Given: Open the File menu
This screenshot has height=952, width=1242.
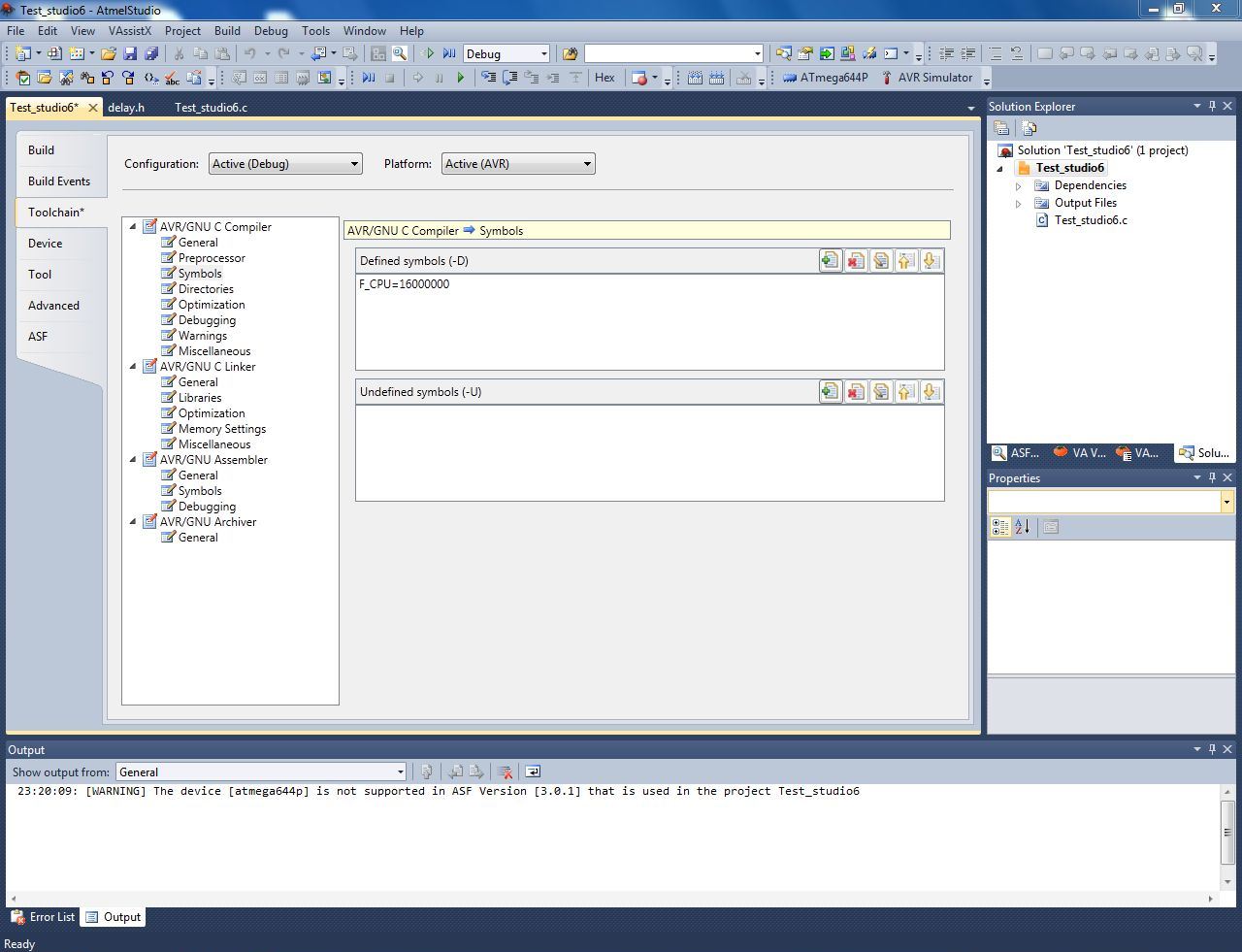Looking at the screenshot, I should pos(16,31).
